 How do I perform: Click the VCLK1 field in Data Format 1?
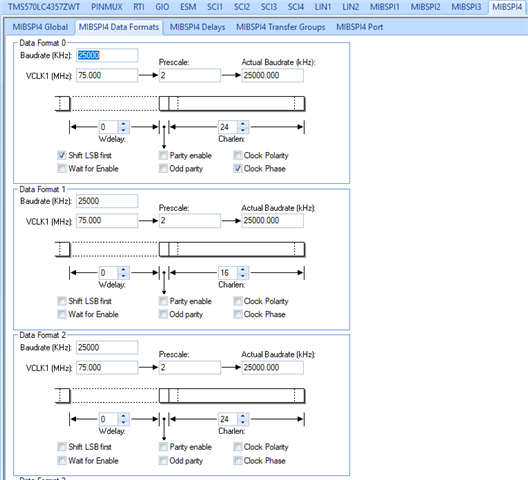coord(107,221)
